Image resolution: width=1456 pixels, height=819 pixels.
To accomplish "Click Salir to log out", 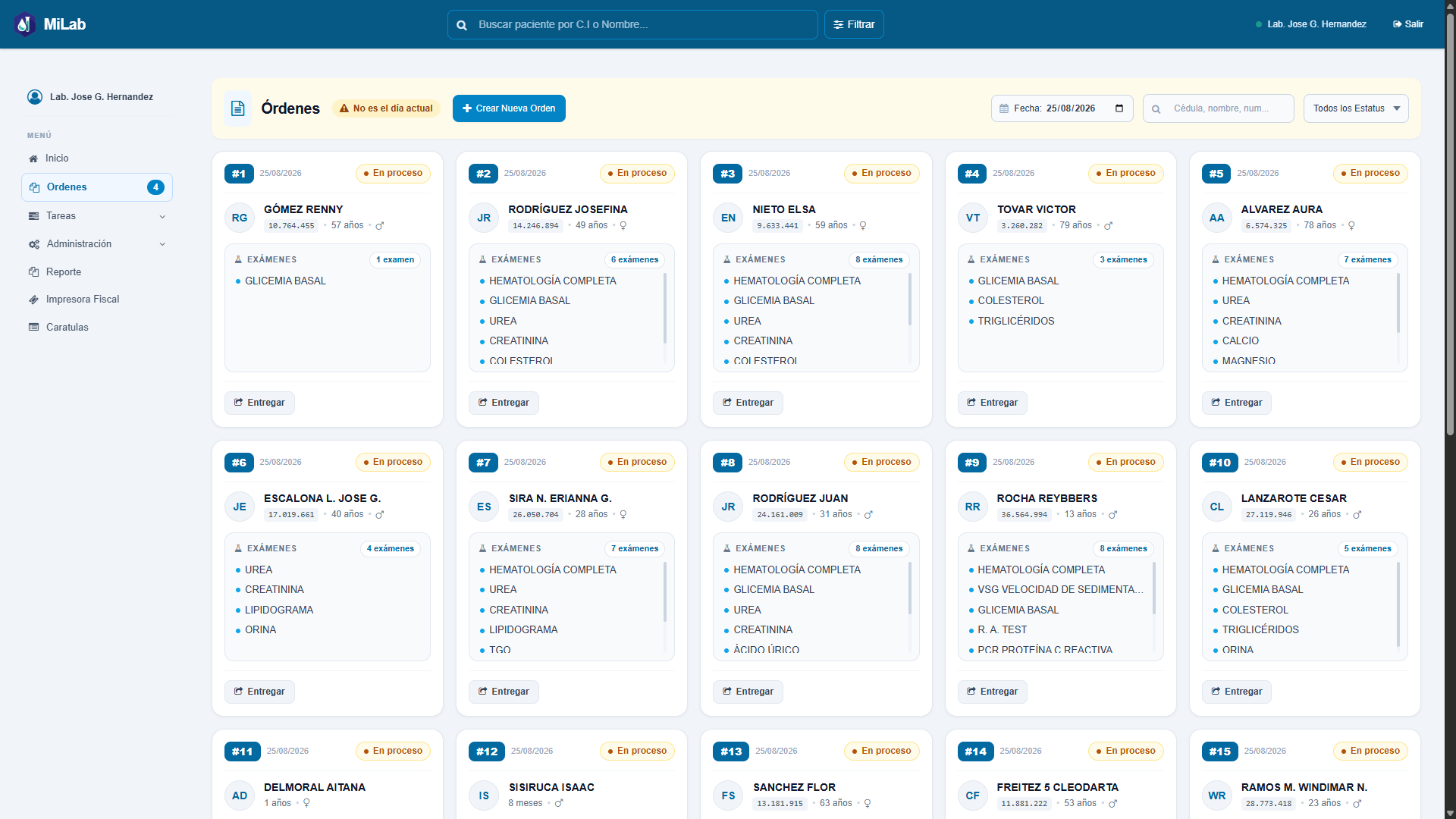I will pyautogui.click(x=1408, y=24).
